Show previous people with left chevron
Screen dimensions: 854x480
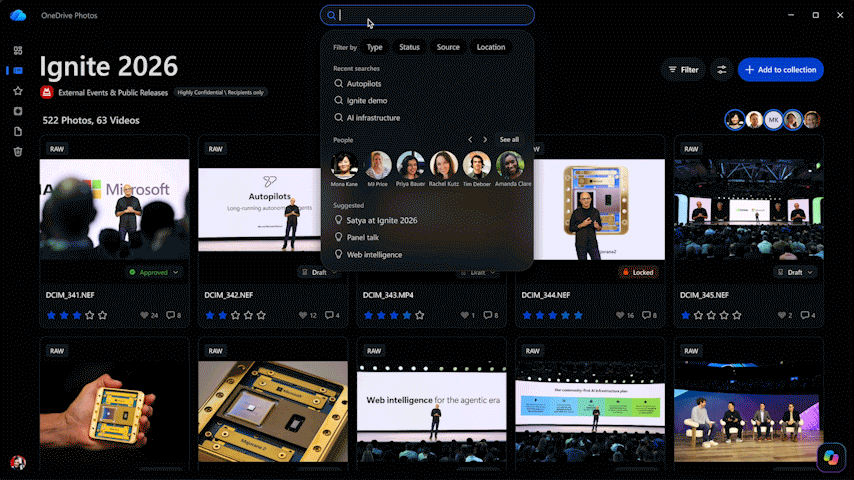470,139
